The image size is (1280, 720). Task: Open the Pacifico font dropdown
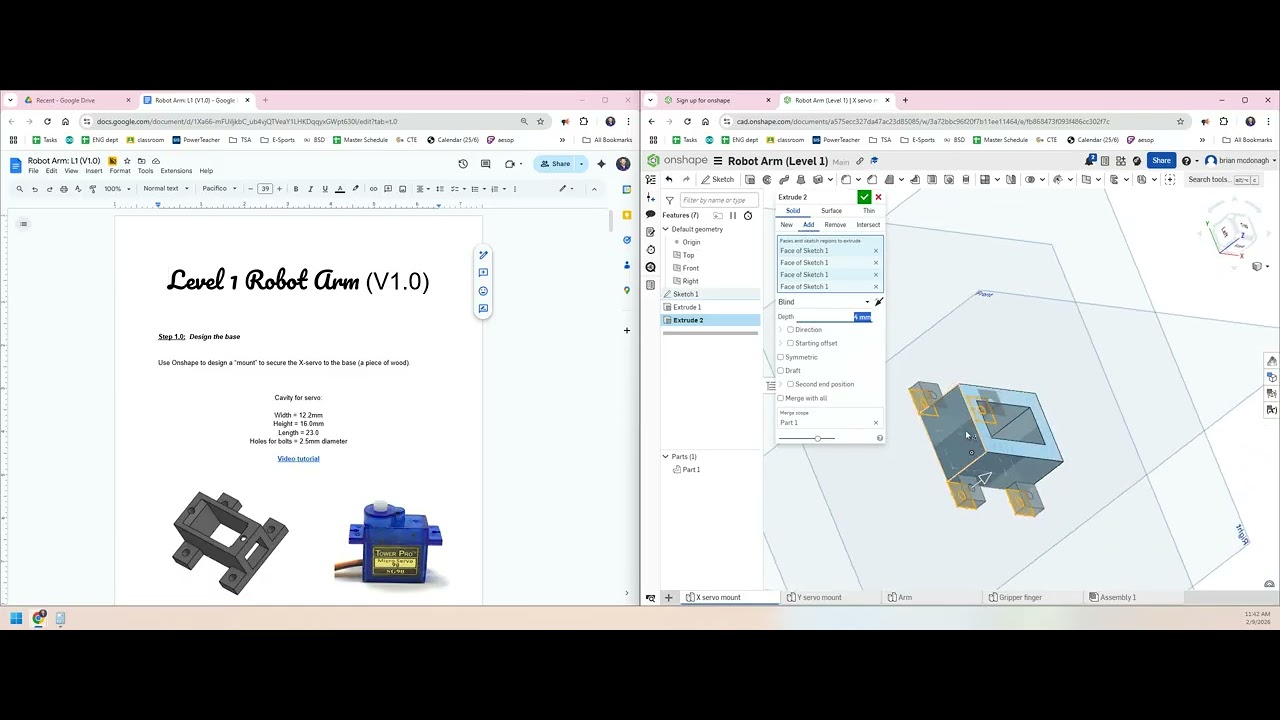tap(219, 188)
